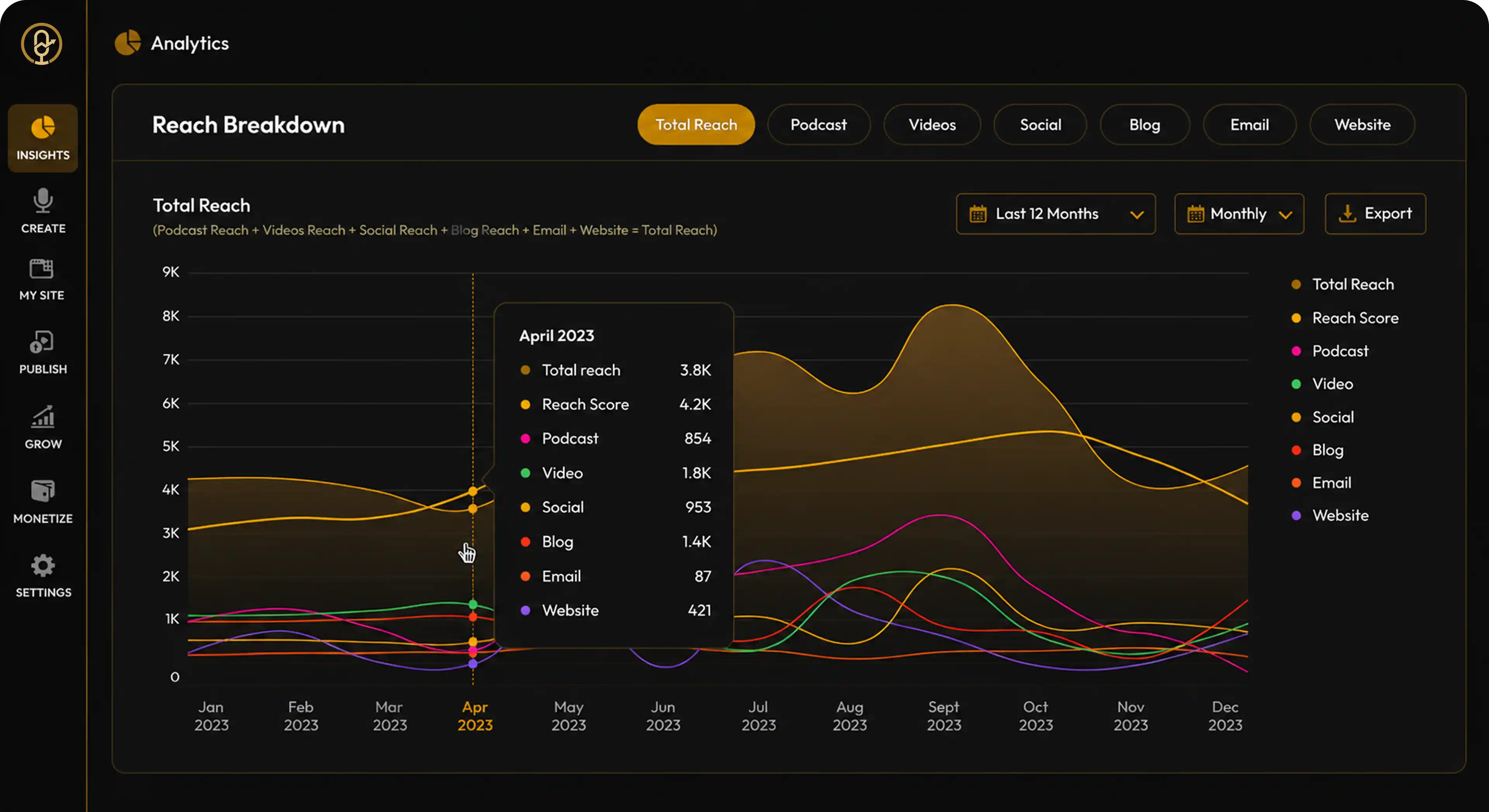This screenshot has width=1489, height=812.
Task: Switch to the Website tab
Action: coord(1363,124)
